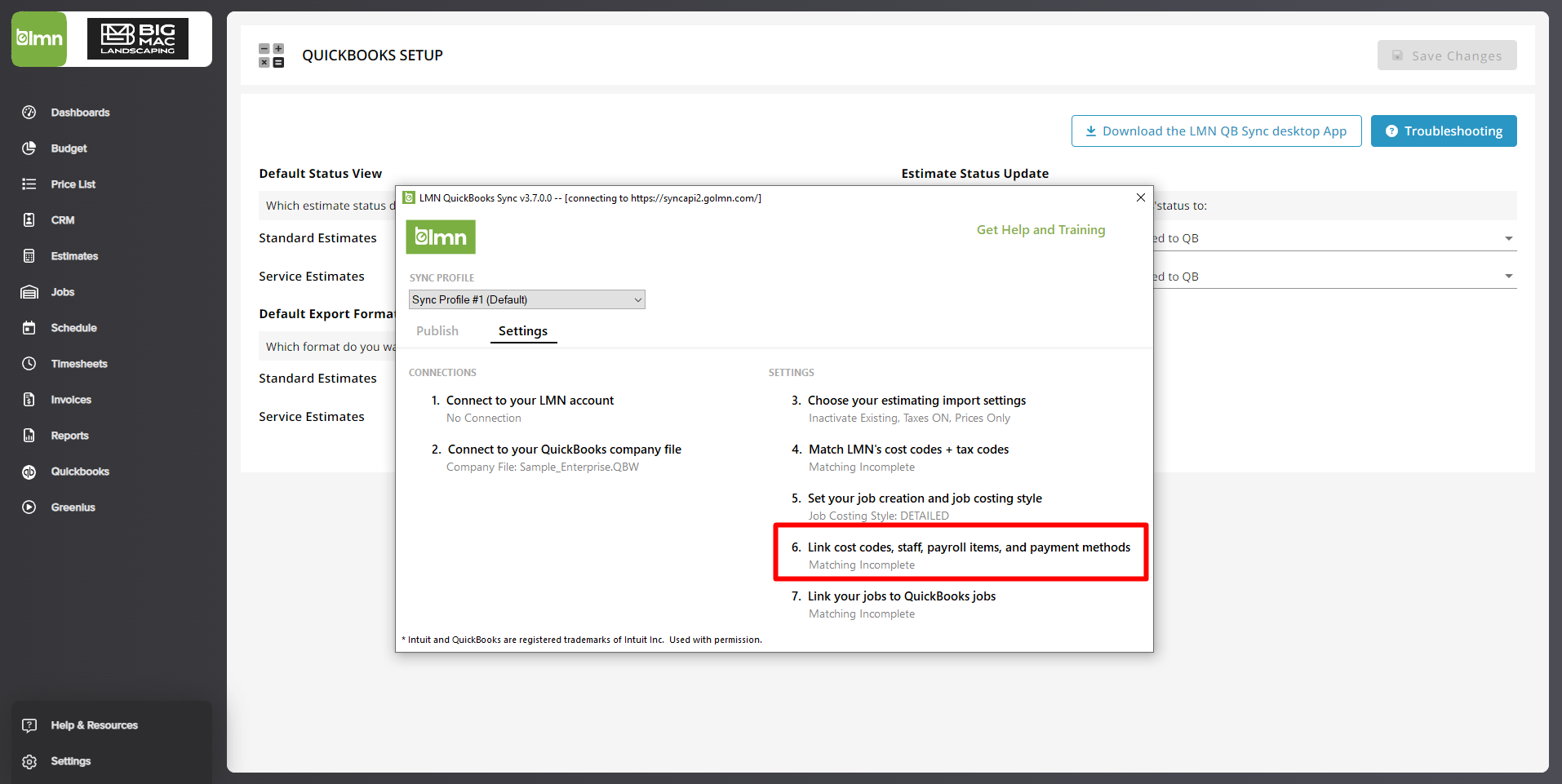
Task: Open the Get Help and Training link
Action: tap(1041, 230)
